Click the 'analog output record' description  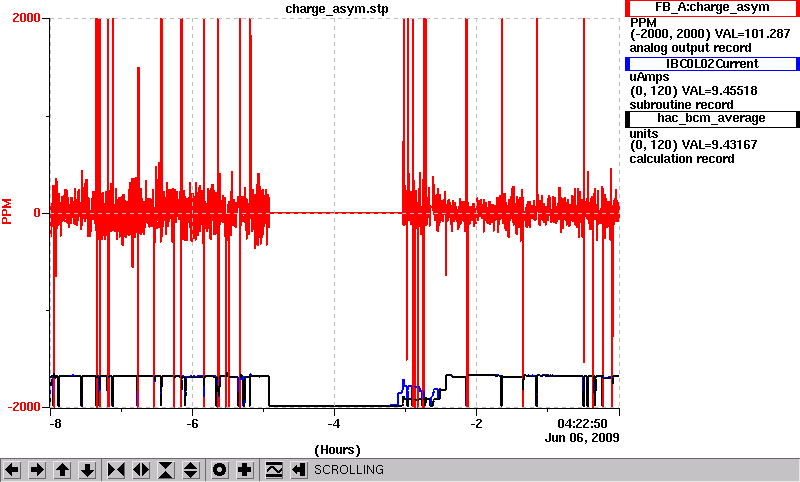click(690, 48)
